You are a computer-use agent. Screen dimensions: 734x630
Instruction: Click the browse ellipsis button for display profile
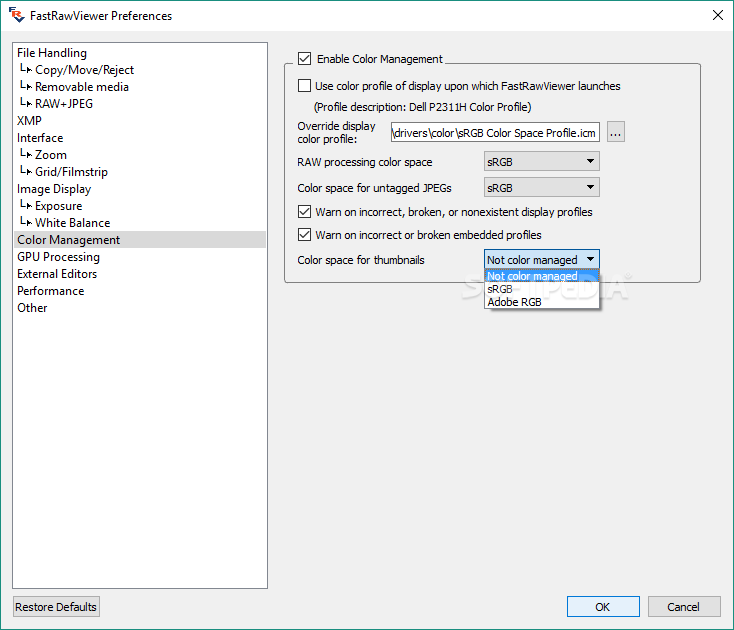(616, 132)
